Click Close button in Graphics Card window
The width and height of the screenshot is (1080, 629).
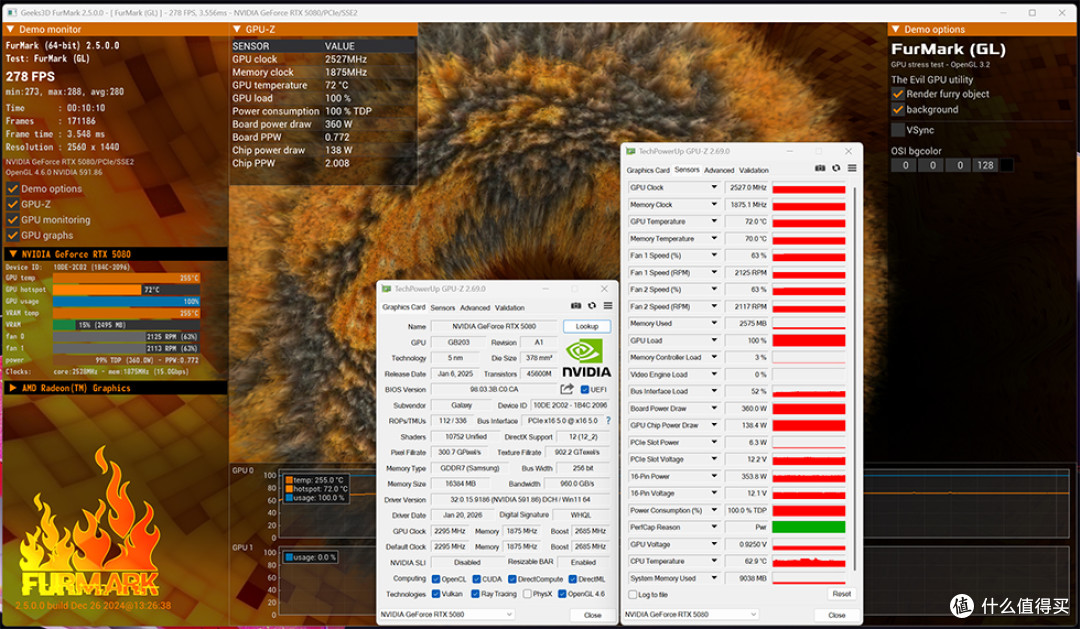(x=593, y=615)
